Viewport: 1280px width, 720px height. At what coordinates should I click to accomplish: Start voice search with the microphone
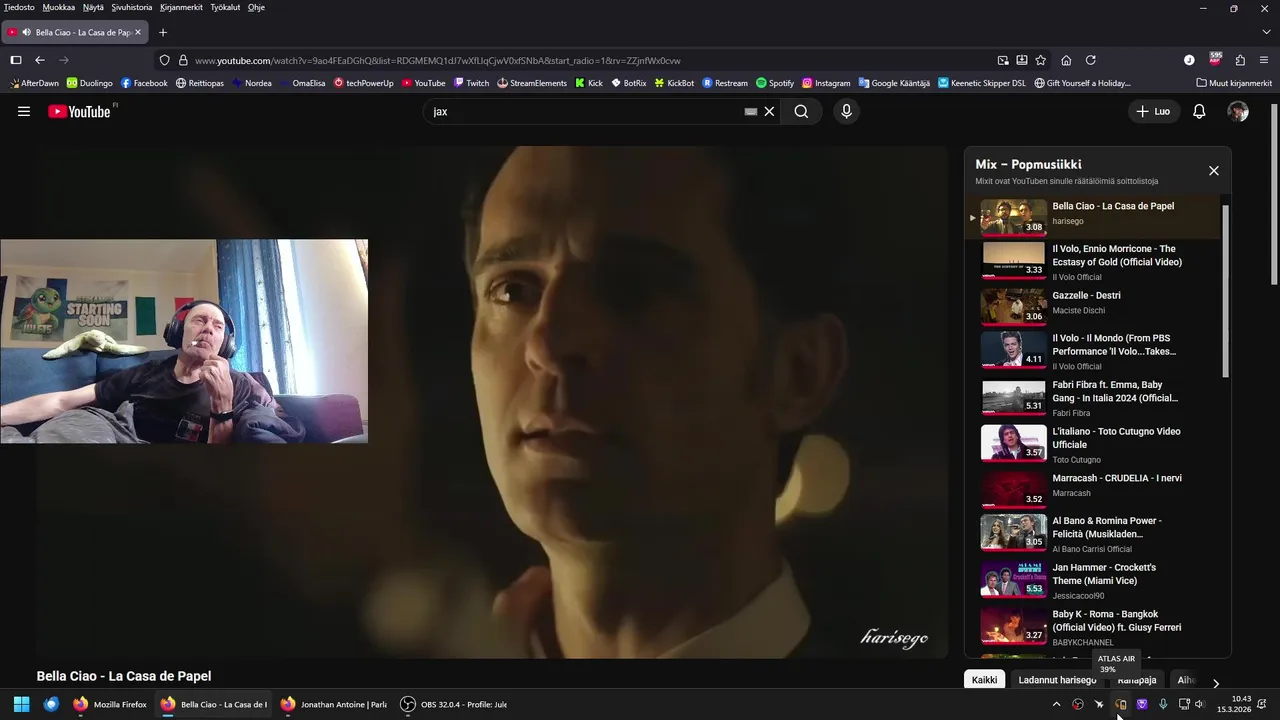click(x=846, y=112)
